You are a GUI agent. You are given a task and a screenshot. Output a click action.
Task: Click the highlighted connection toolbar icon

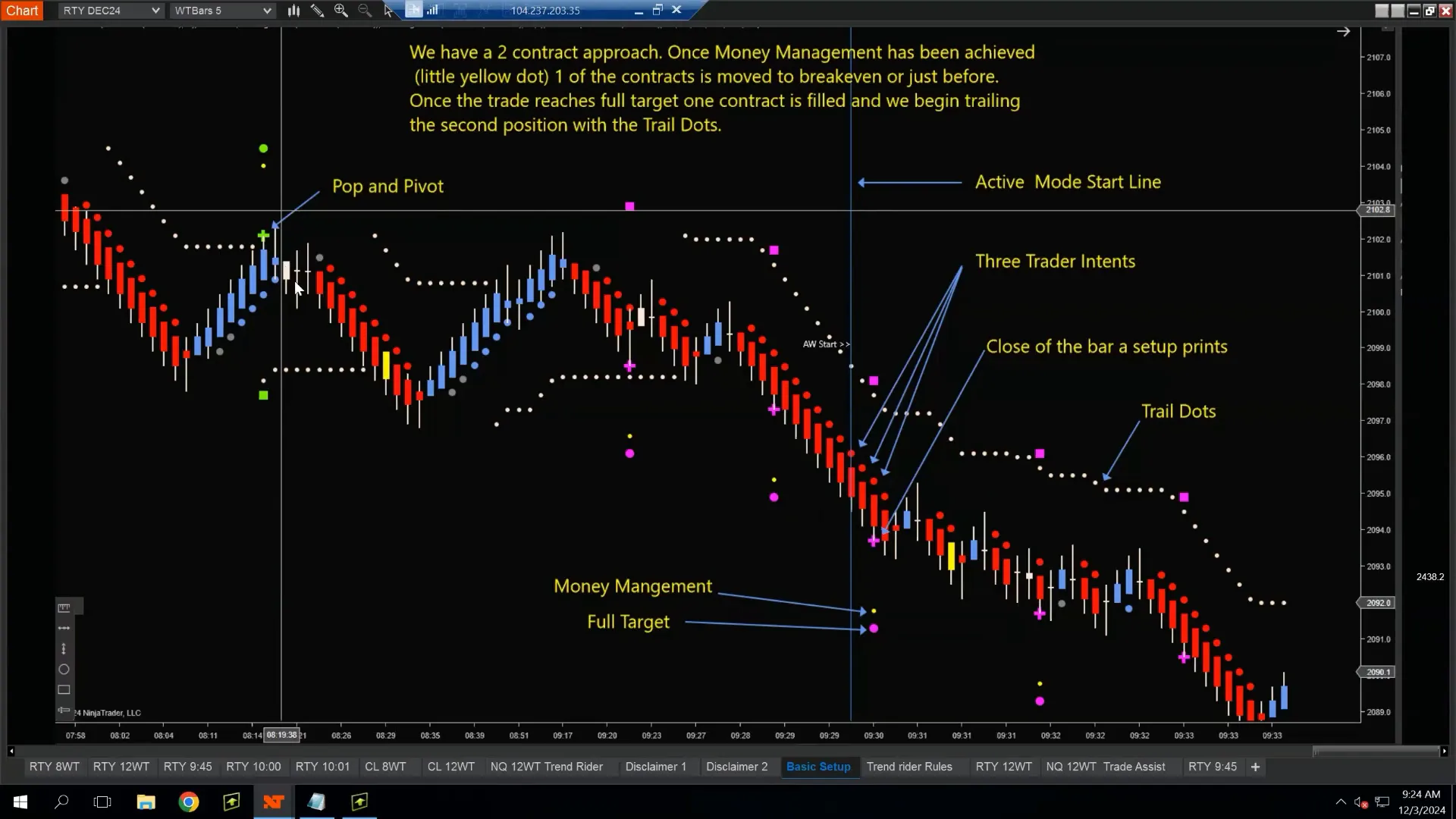coord(413,10)
